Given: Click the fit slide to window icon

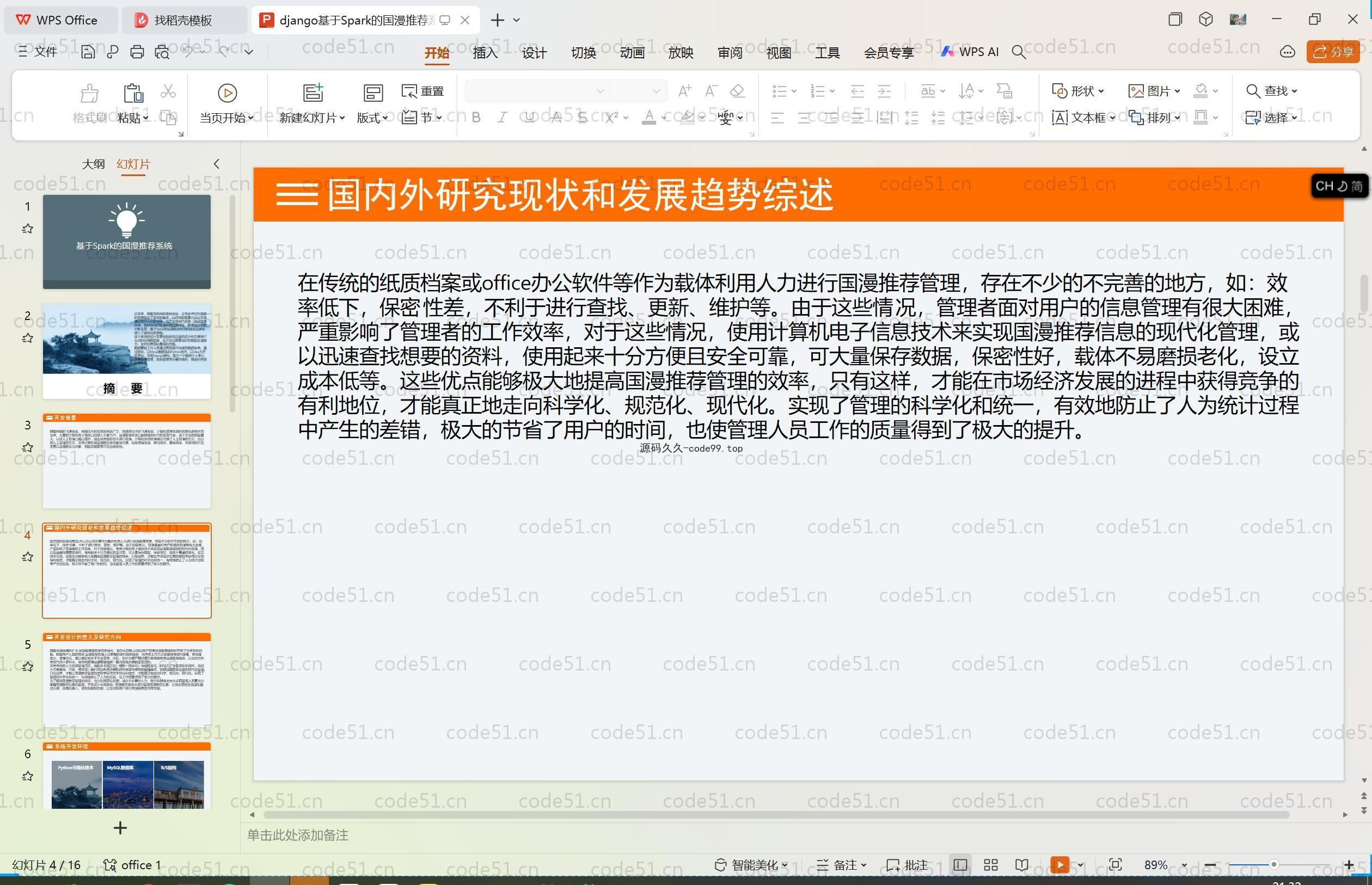Looking at the screenshot, I should point(1115,865).
